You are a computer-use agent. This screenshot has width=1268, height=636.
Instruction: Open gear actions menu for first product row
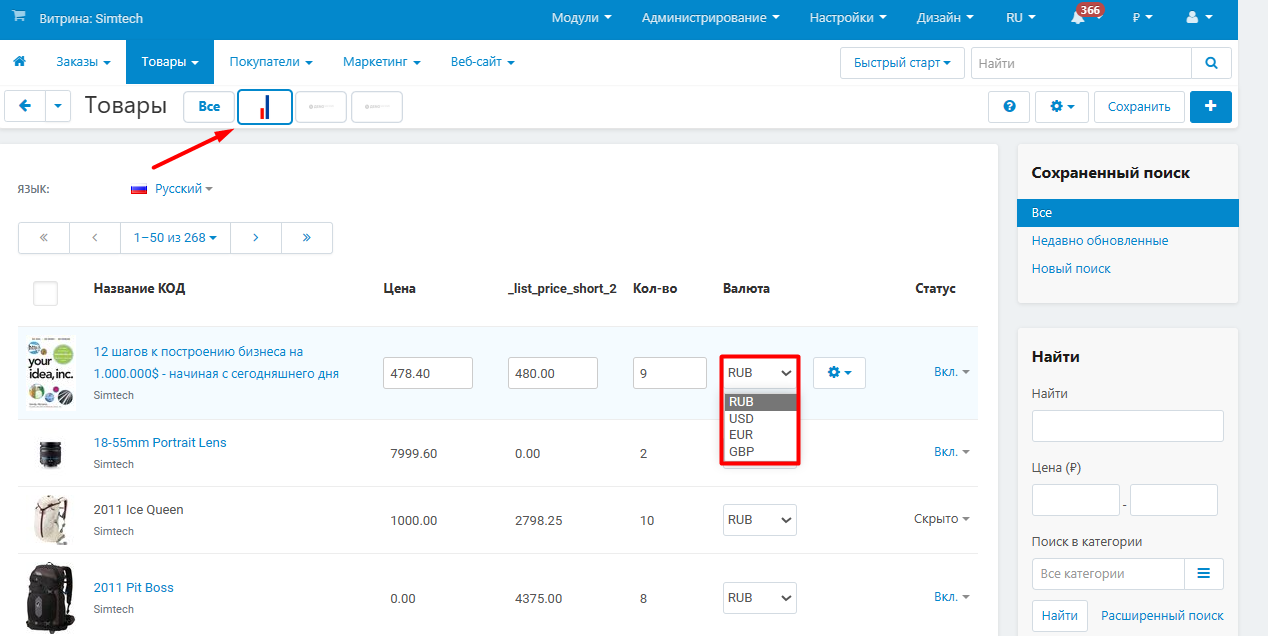click(x=839, y=373)
